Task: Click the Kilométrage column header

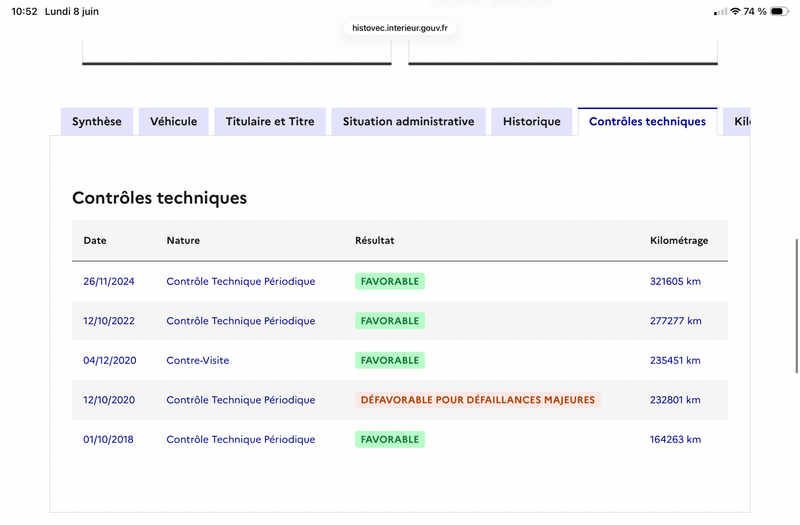Action: 679,240
